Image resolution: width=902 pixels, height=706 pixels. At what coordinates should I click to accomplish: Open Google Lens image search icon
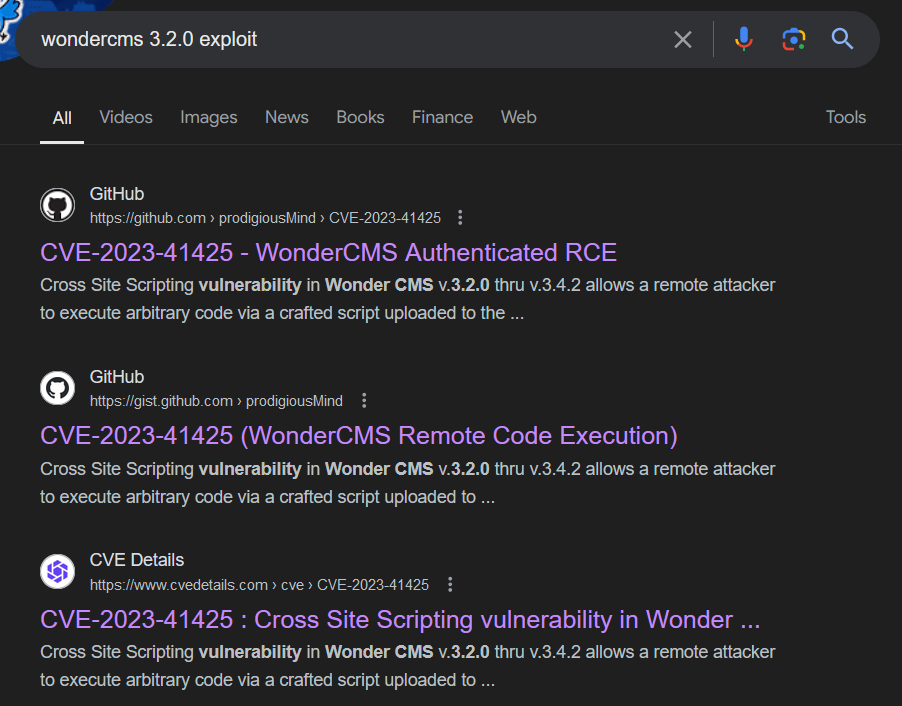pos(794,39)
